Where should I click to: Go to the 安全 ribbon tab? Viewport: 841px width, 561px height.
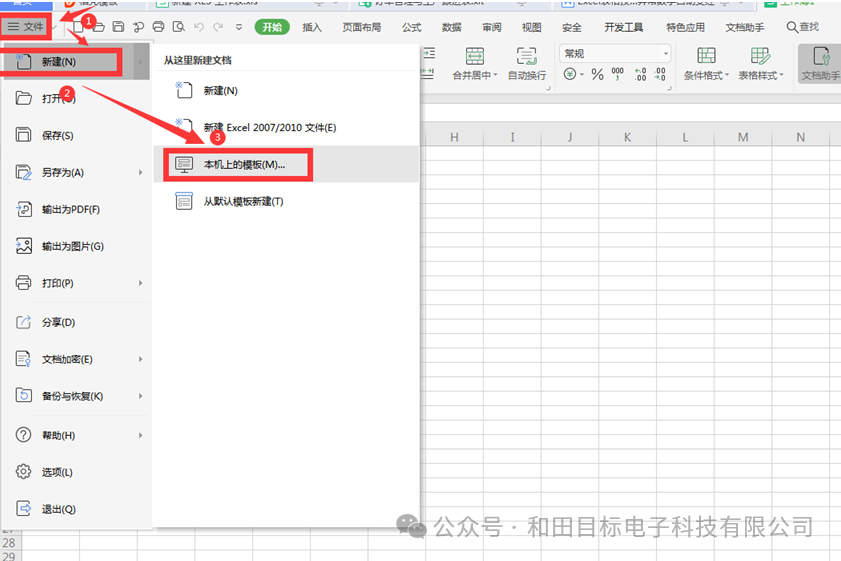pos(571,27)
